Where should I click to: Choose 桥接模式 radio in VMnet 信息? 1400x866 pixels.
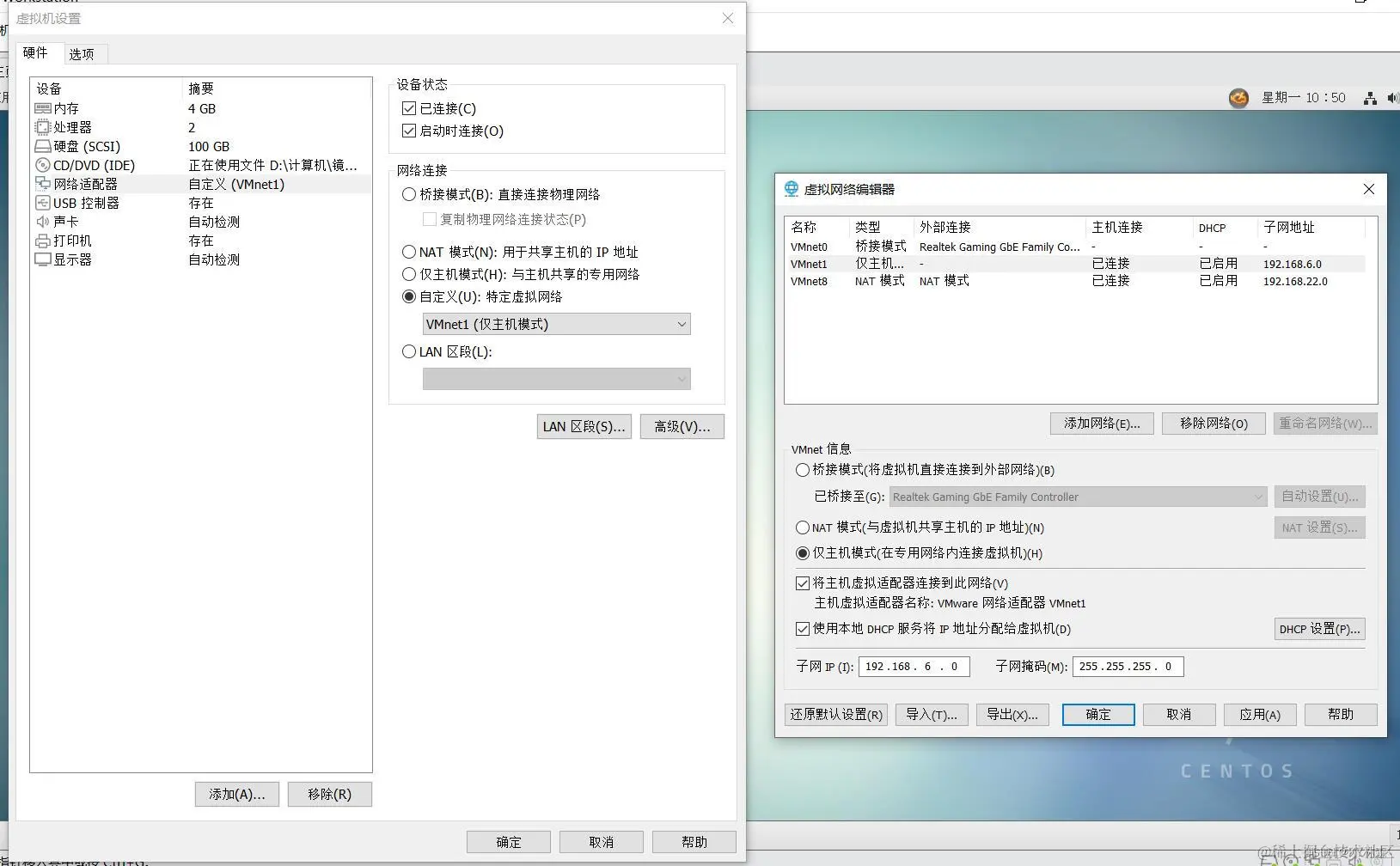(x=803, y=470)
